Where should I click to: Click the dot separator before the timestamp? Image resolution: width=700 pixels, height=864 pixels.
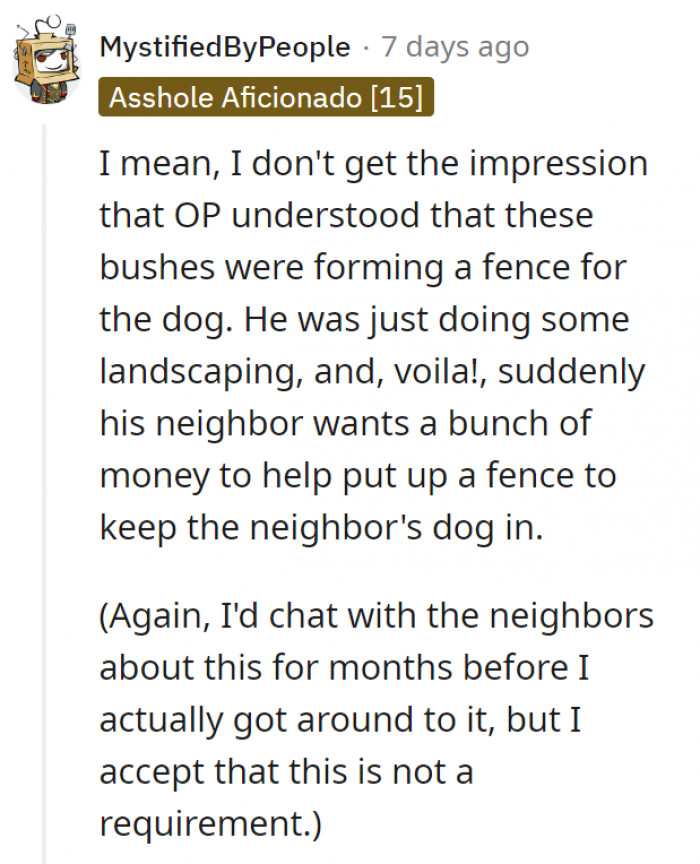click(366, 47)
